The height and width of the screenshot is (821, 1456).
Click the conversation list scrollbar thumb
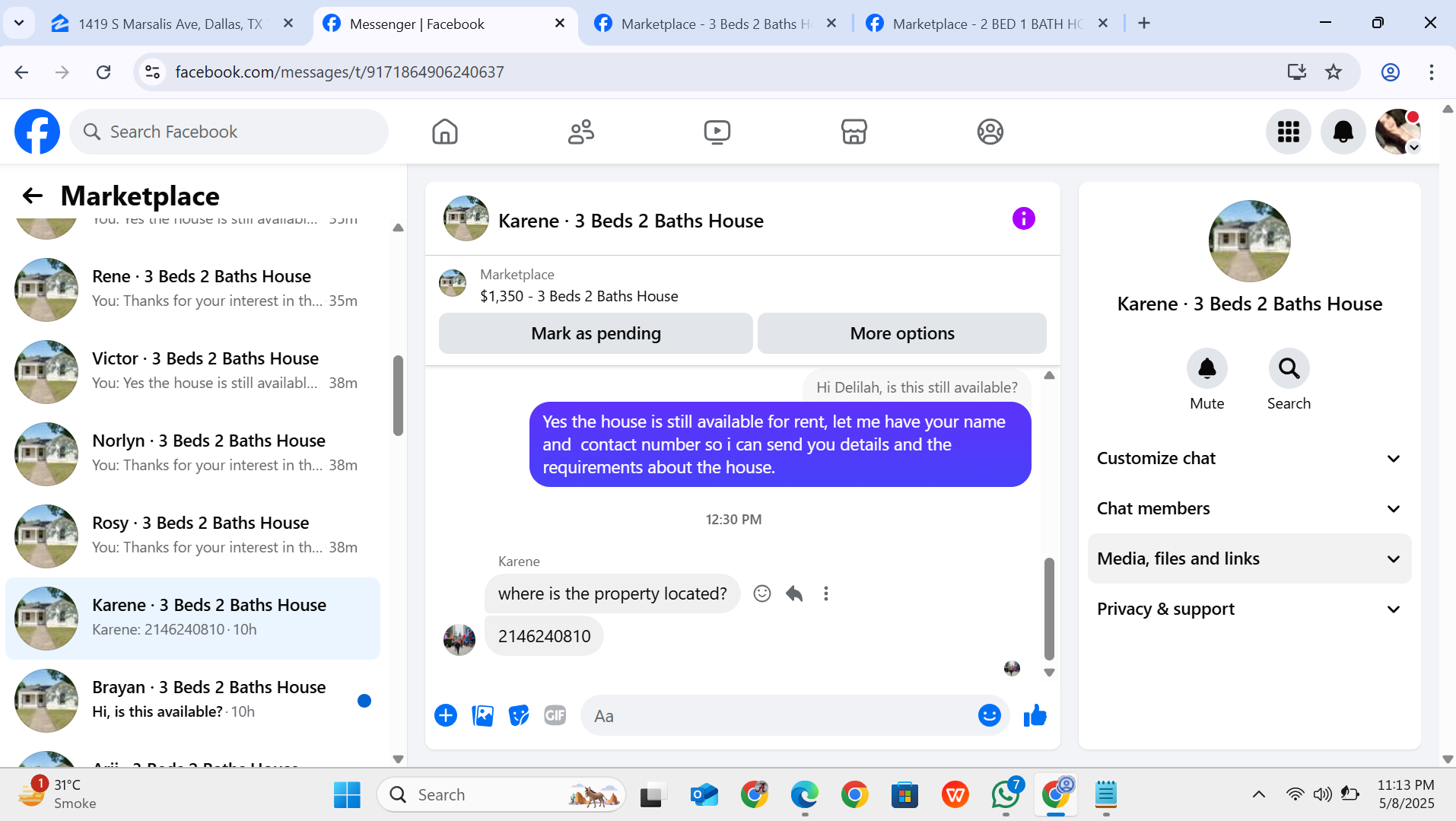coord(398,396)
